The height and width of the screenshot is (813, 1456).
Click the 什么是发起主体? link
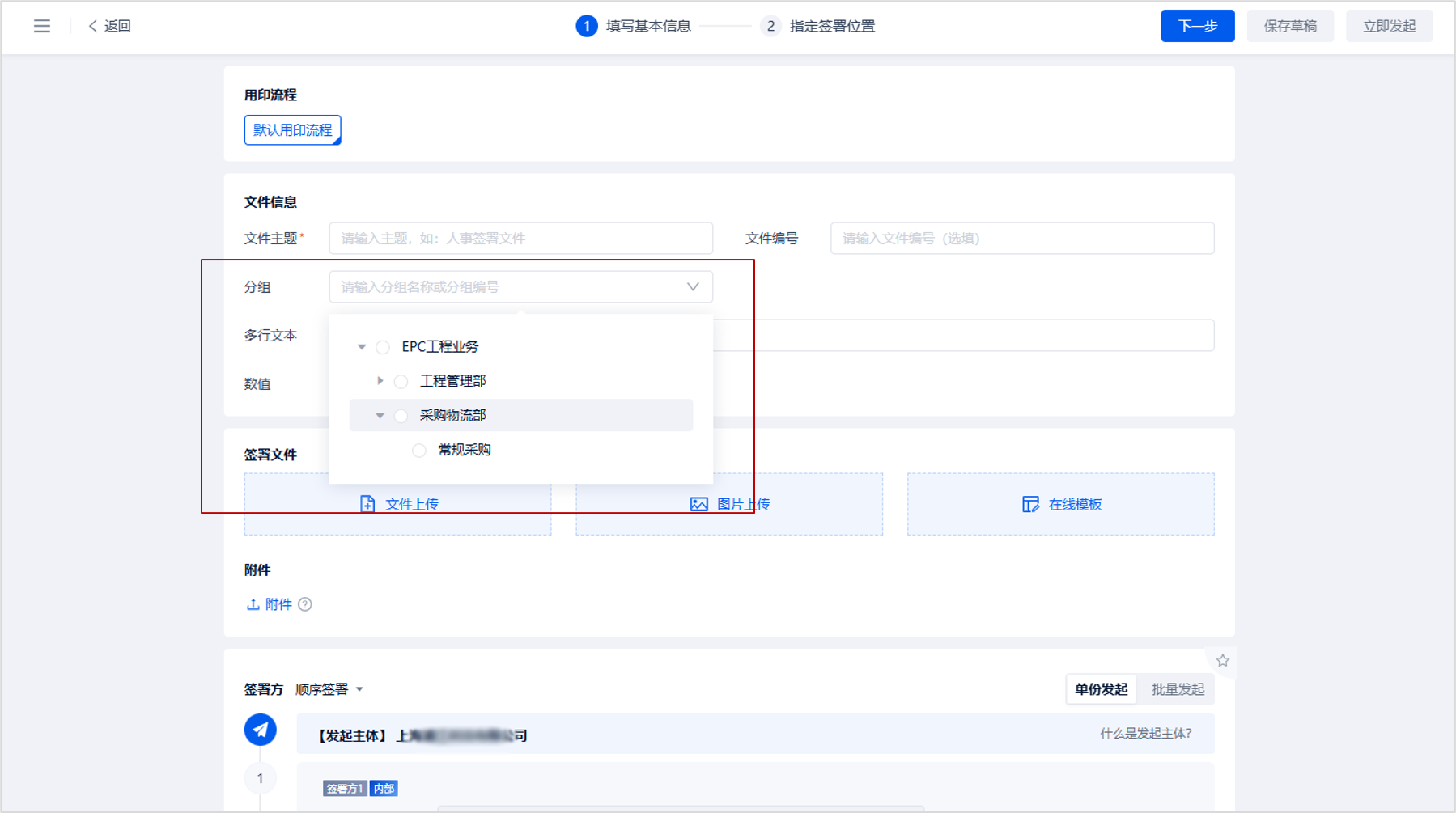pos(1145,734)
